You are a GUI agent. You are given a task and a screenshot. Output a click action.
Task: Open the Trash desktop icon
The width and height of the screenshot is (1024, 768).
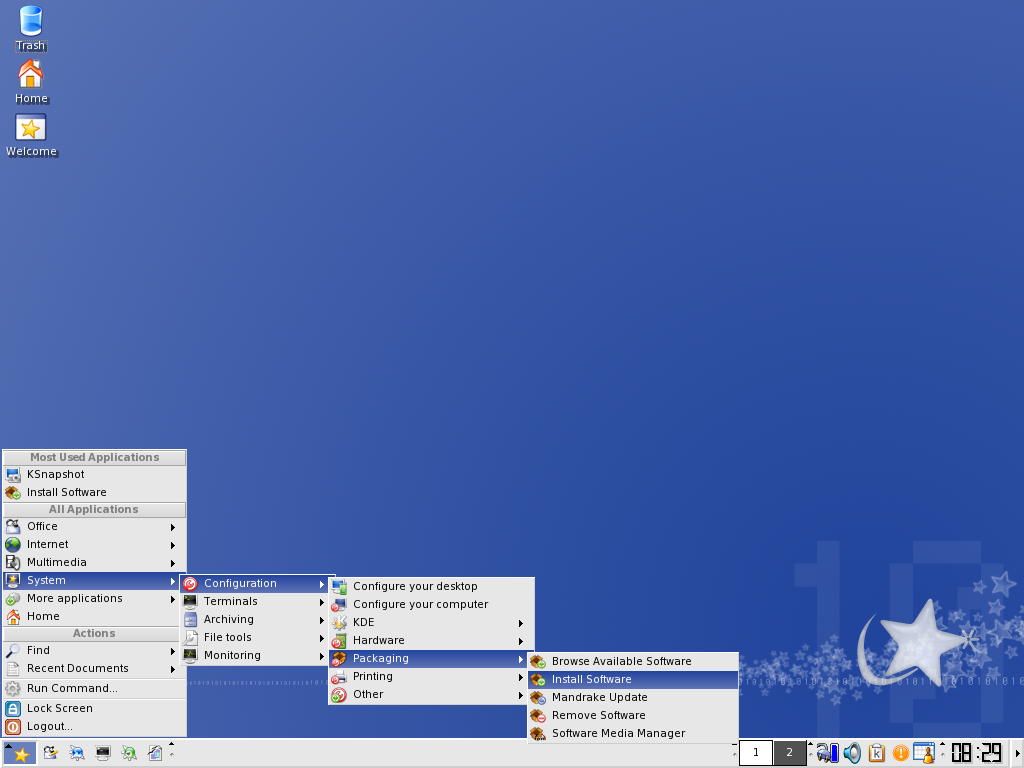coord(31,27)
